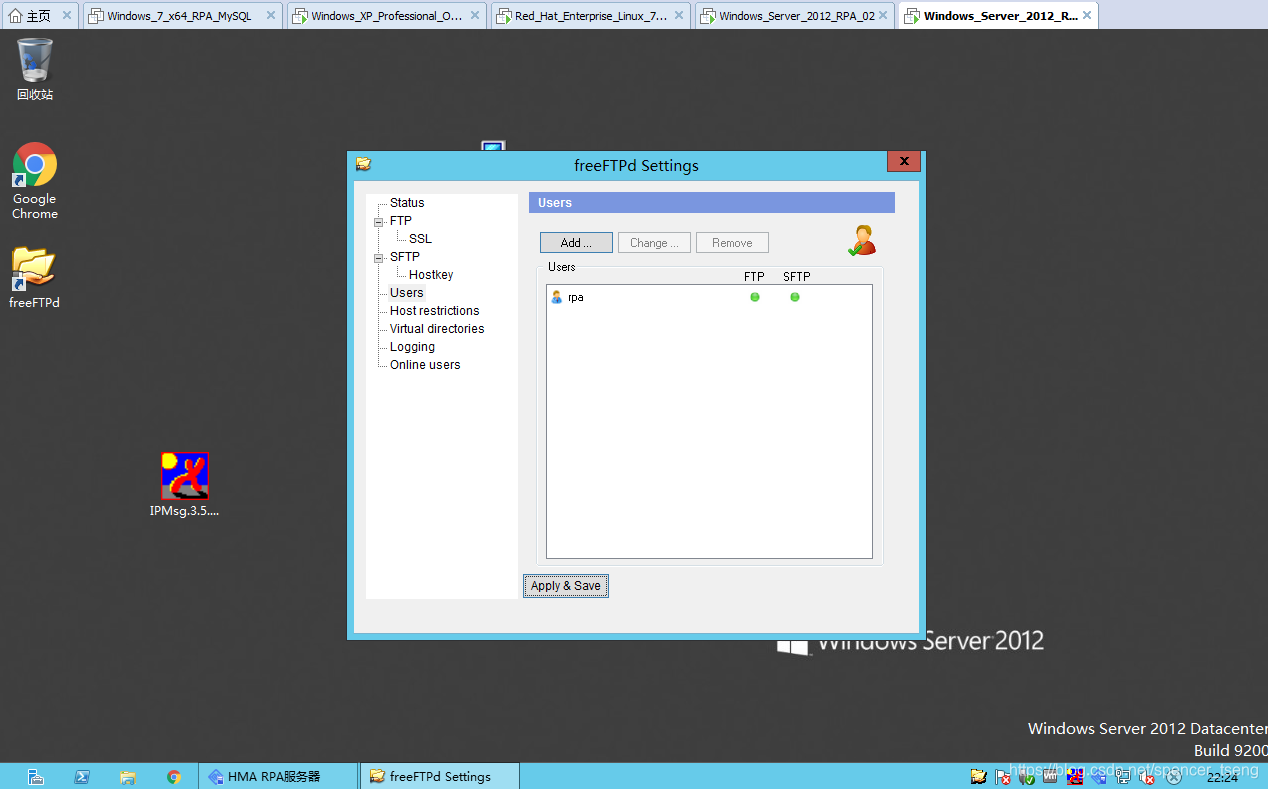Open Host restrictions settings page
This screenshot has width=1268, height=789.
pyautogui.click(x=434, y=311)
